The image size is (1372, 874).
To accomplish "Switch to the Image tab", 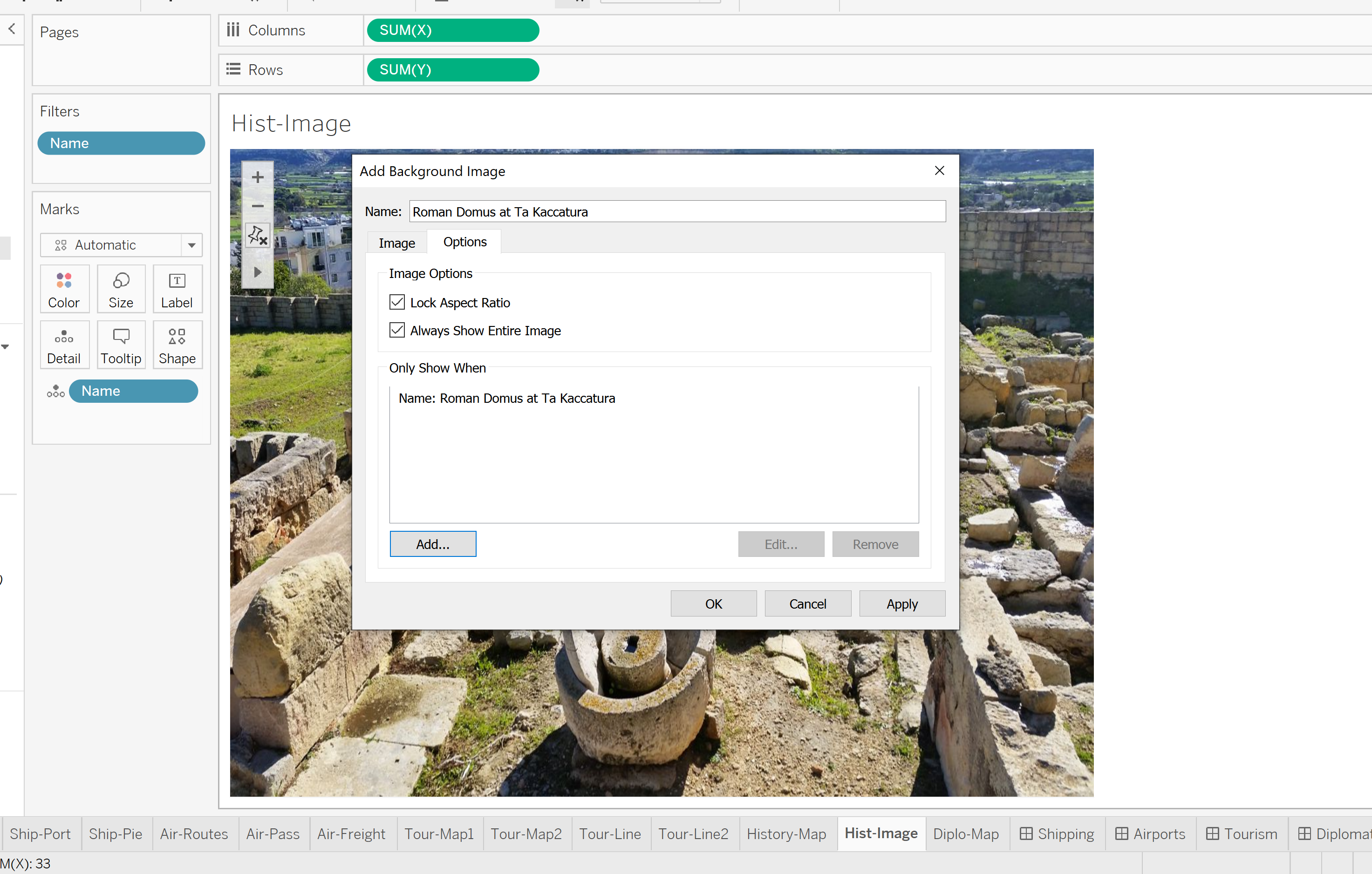I will (x=396, y=243).
